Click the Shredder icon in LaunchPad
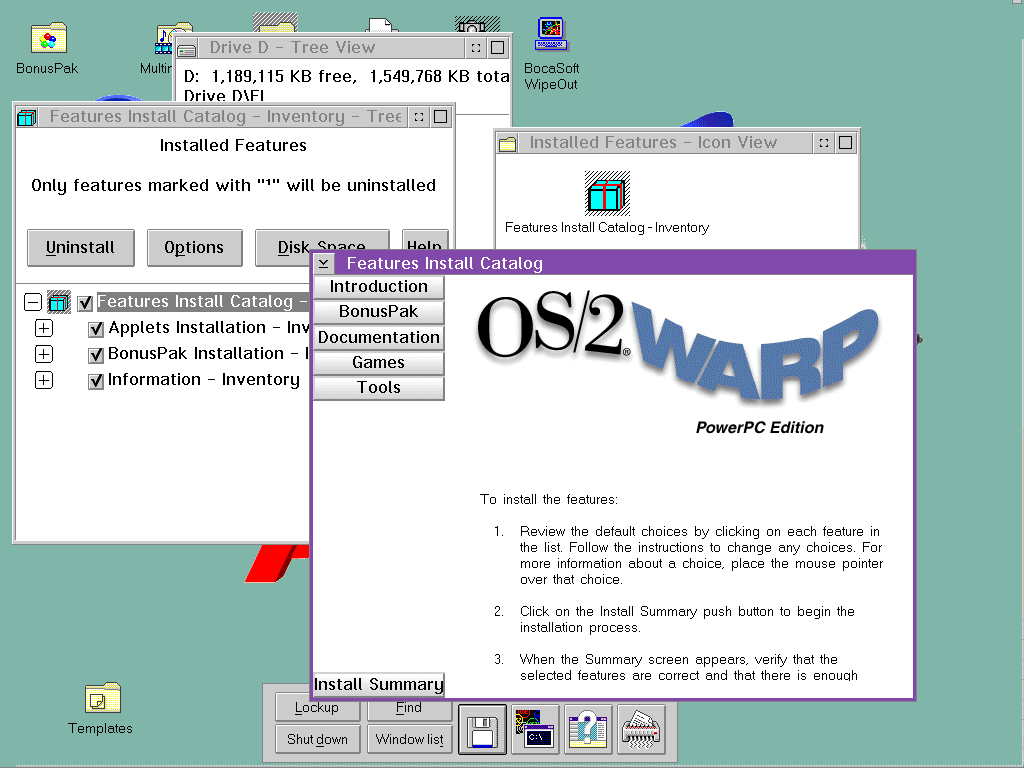Screen dimensions: 1024x768 pos(641,732)
